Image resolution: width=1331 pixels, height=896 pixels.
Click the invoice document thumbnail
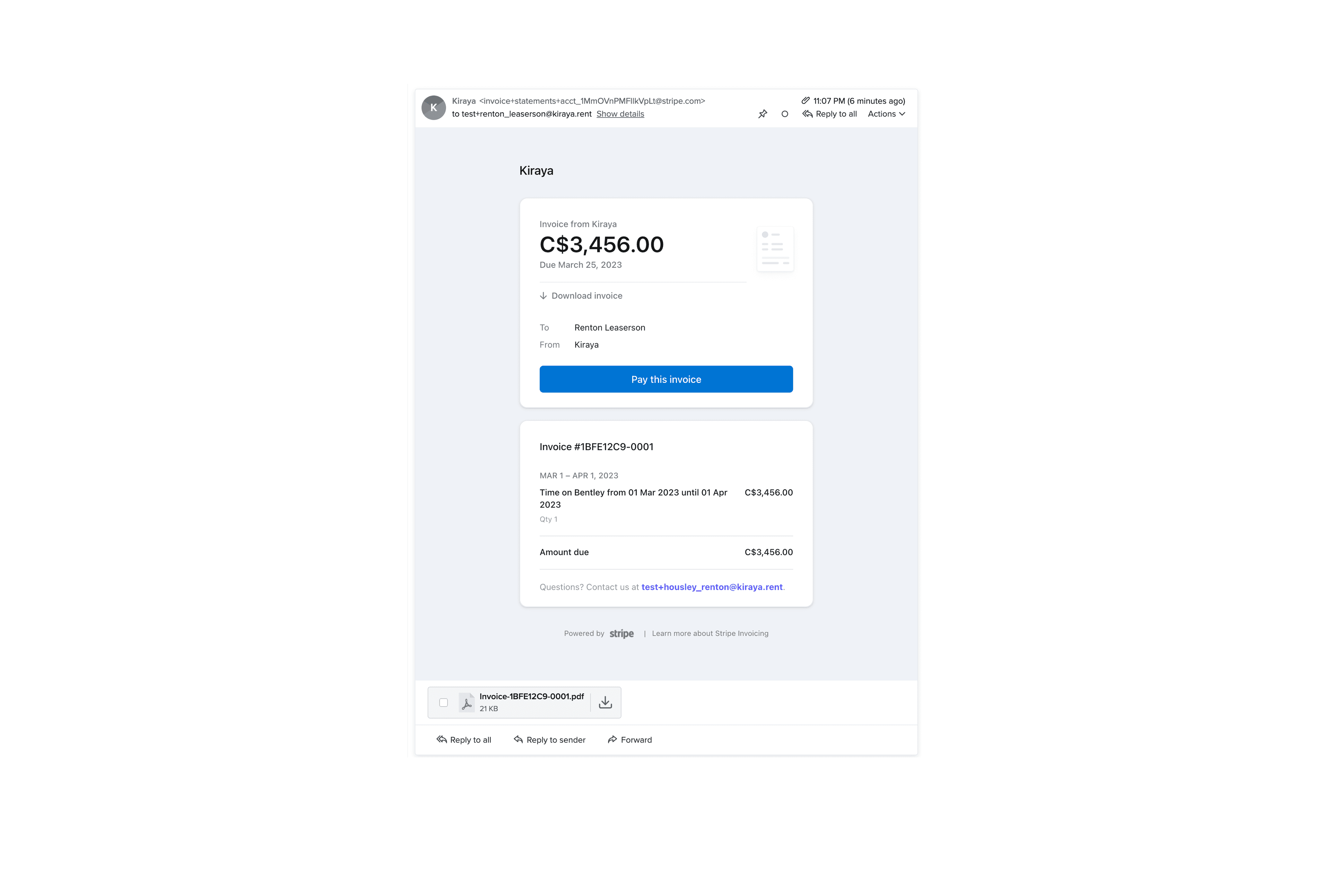[x=775, y=248]
